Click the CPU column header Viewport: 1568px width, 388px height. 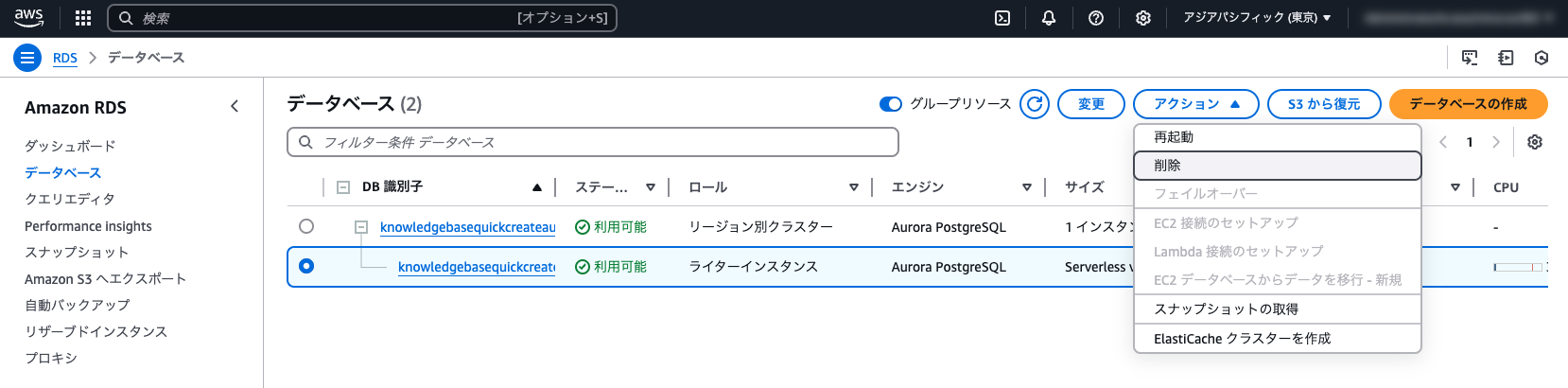(1506, 187)
